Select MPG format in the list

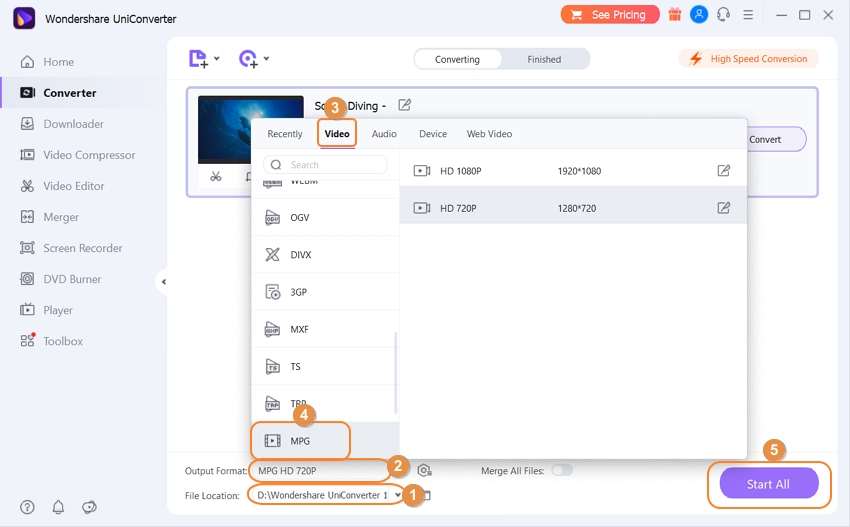click(x=325, y=441)
